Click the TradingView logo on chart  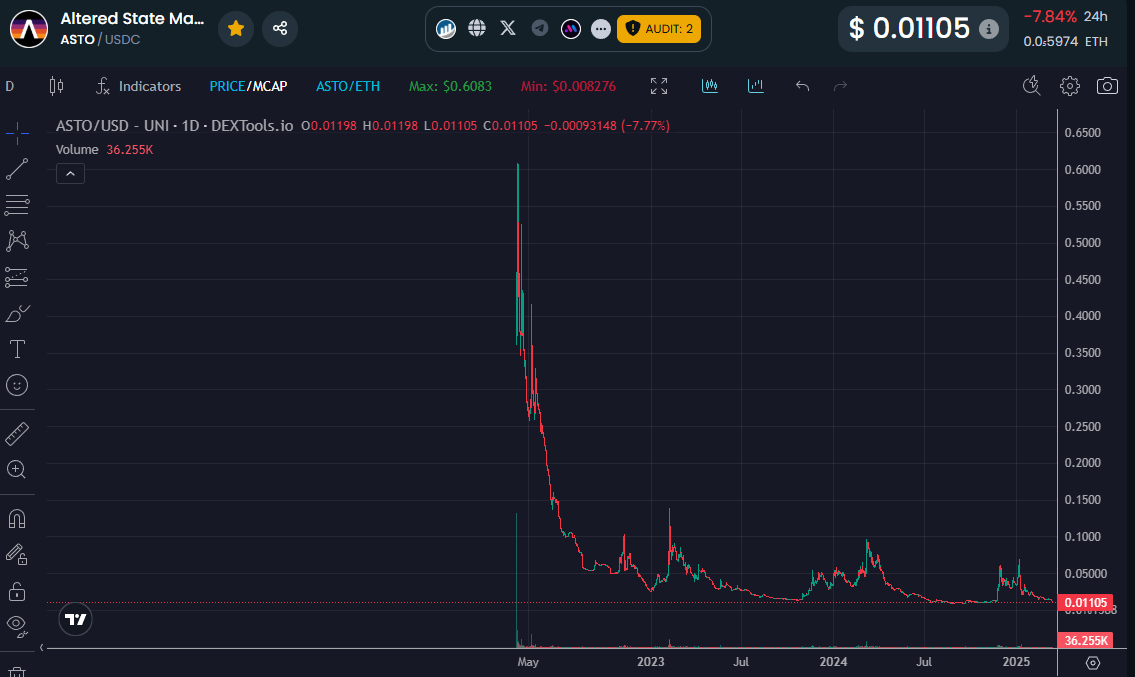tap(75, 619)
